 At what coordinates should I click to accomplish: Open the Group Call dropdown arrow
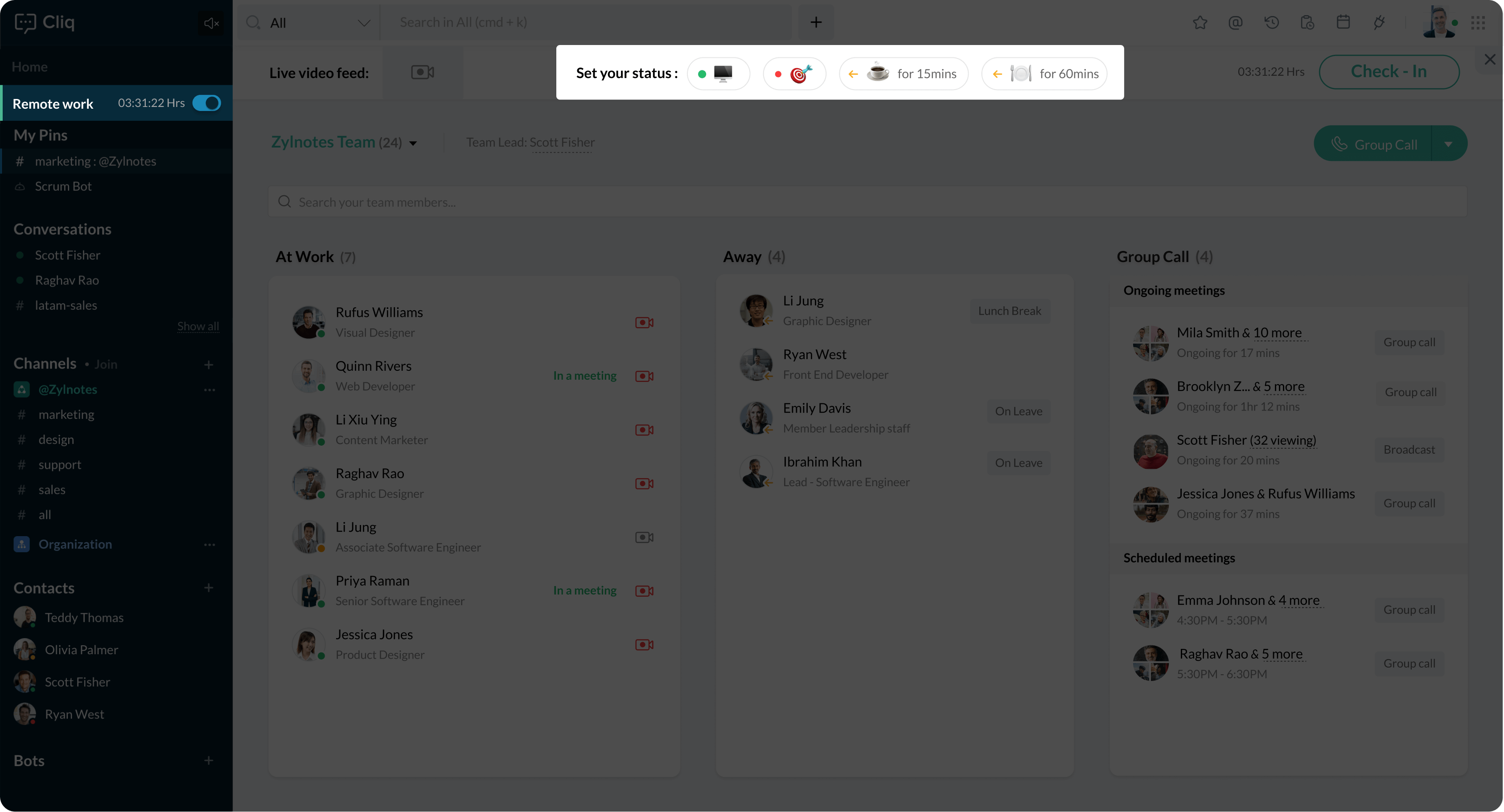(x=1449, y=144)
